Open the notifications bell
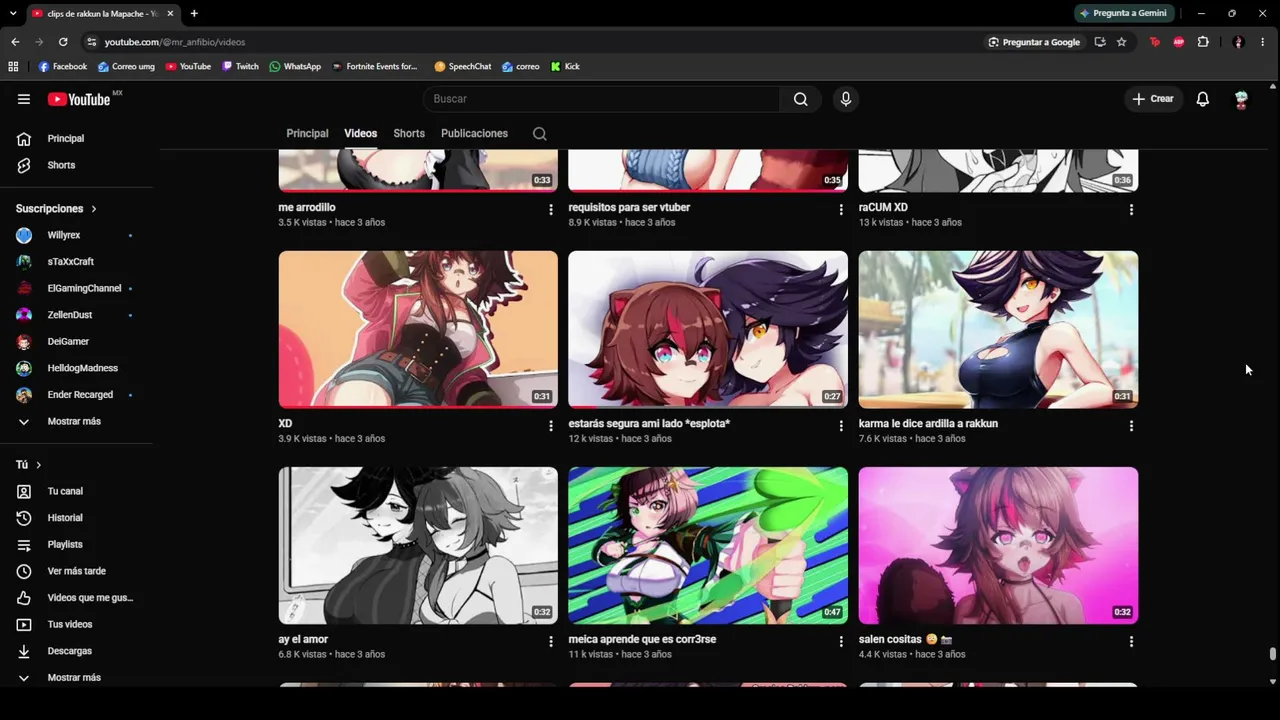The height and width of the screenshot is (720, 1280). pyautogui.click(x=1203, y=99)
